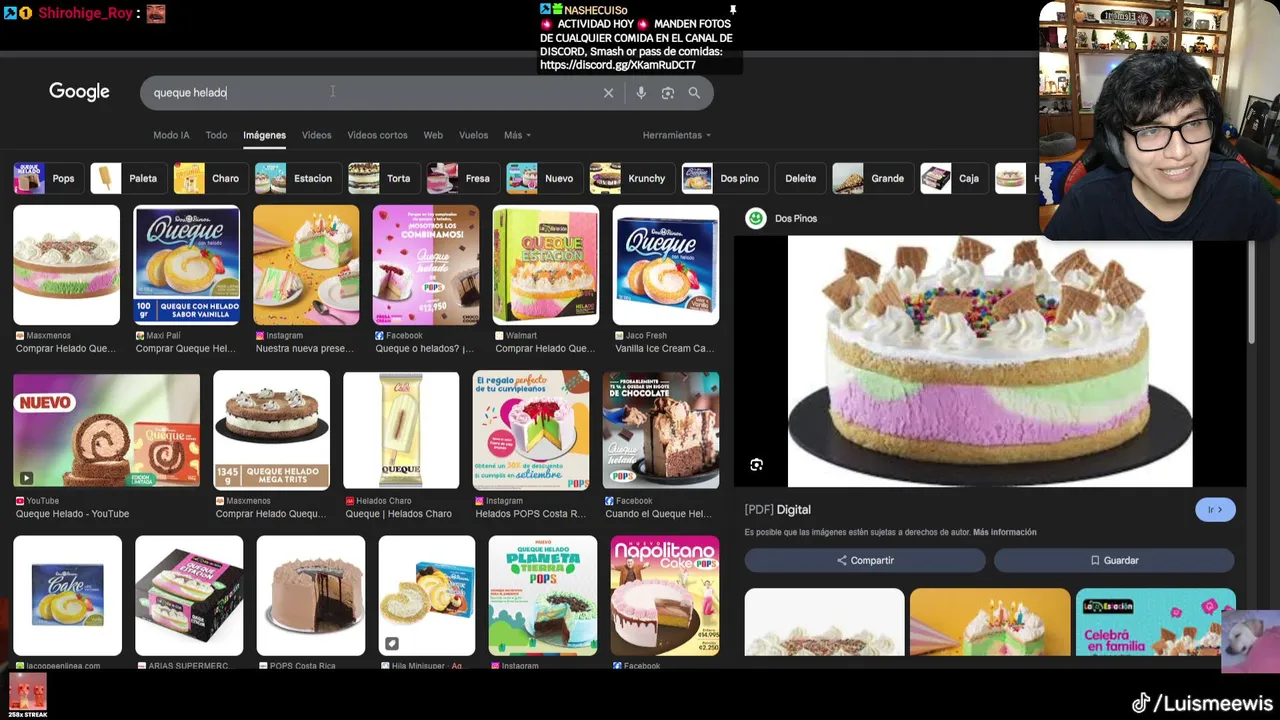Screen dimensions: 1280x720
Task: Open the 'Queque Helado - YouTube' caption link
Action: [x=72, y=514]
